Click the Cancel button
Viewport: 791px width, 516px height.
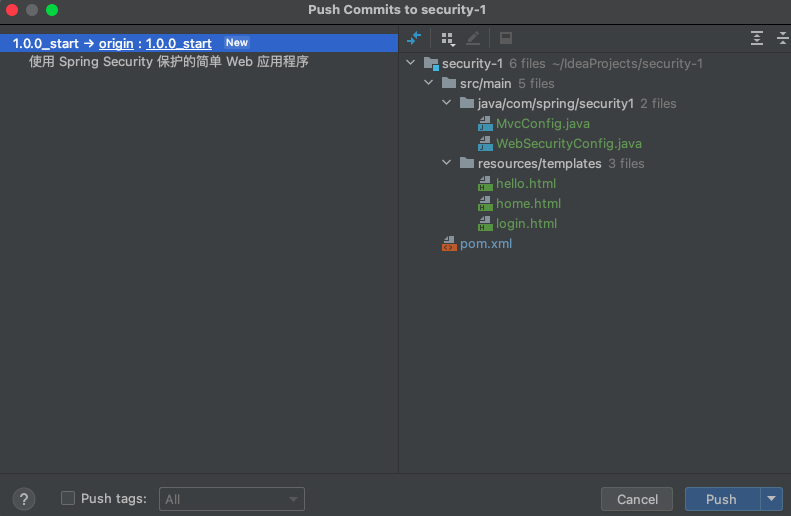[x=637, y=499]
